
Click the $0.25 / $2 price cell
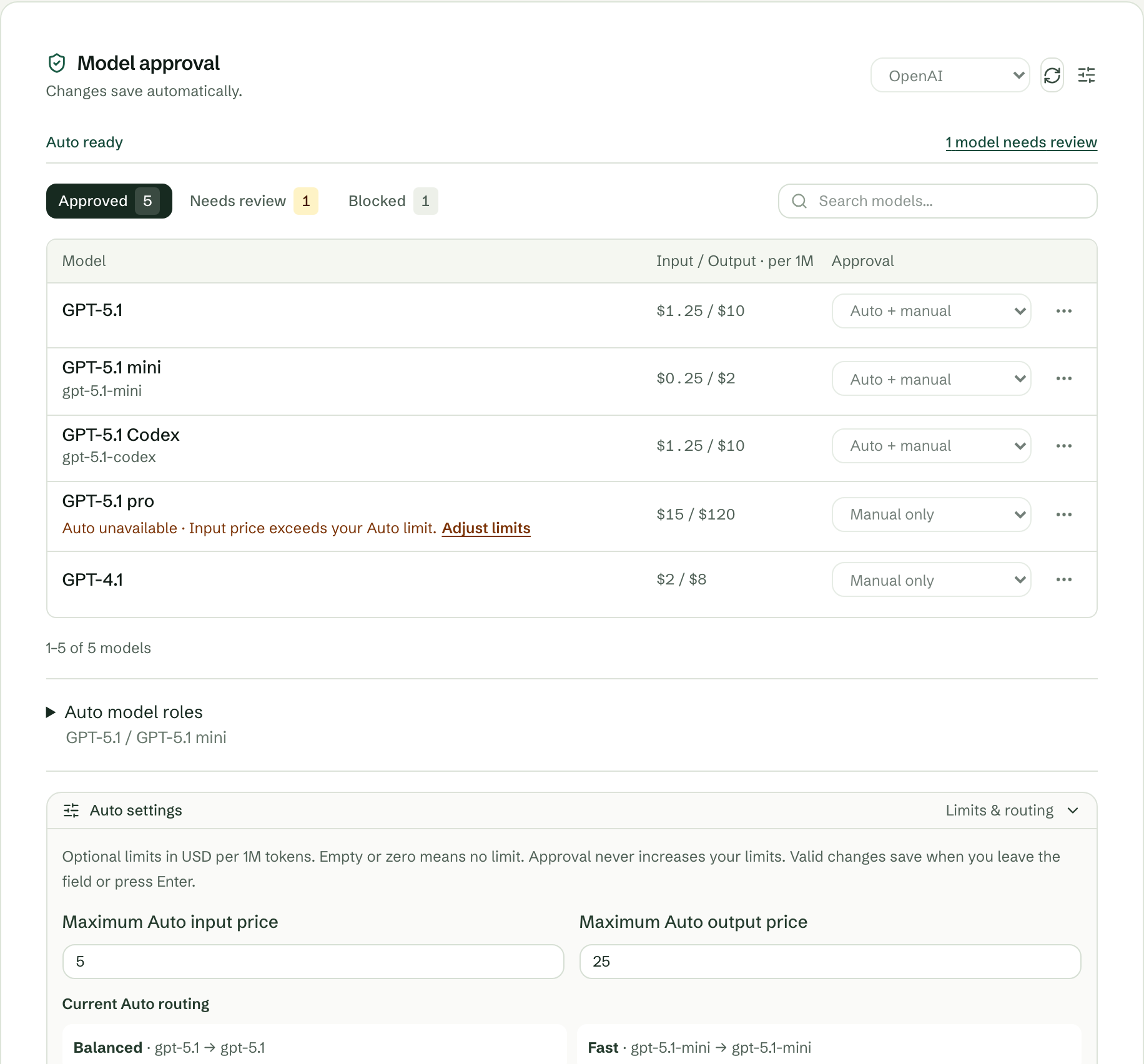coord(696,378)
